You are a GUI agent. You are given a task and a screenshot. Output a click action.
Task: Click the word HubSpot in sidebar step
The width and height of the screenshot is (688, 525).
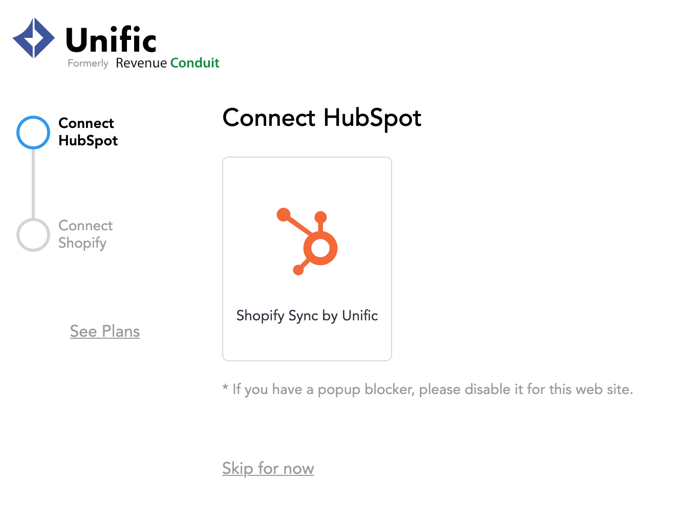click(88, 141)
